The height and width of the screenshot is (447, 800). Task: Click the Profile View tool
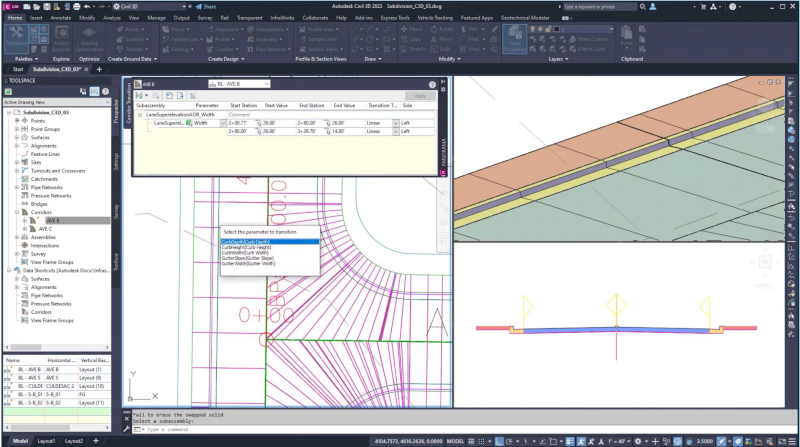321,29
